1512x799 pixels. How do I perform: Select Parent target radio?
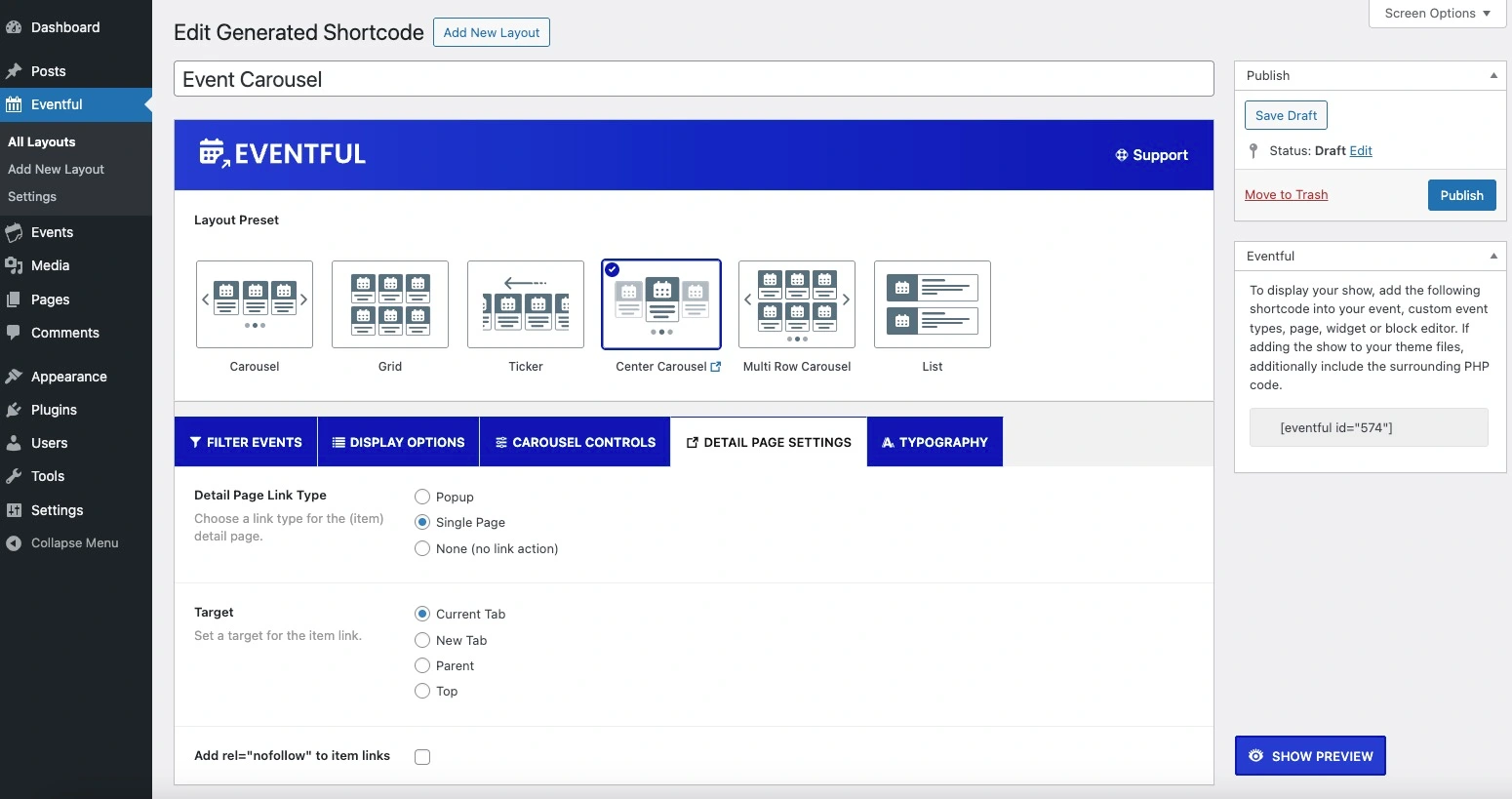[x=422, y=665]
